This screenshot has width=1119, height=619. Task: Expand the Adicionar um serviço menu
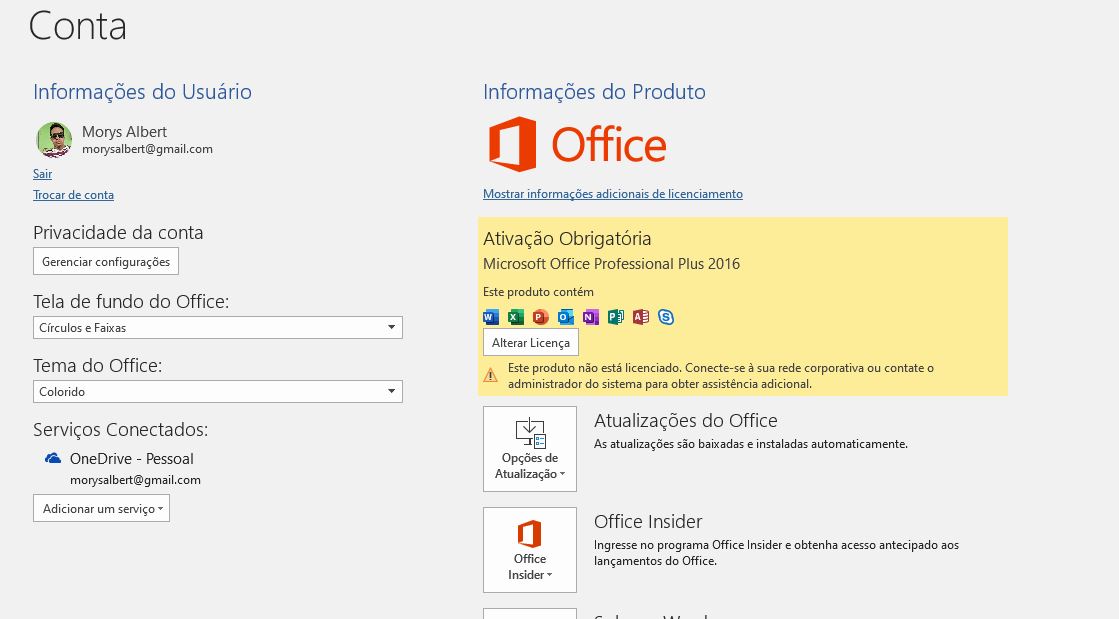pos(101,508)
